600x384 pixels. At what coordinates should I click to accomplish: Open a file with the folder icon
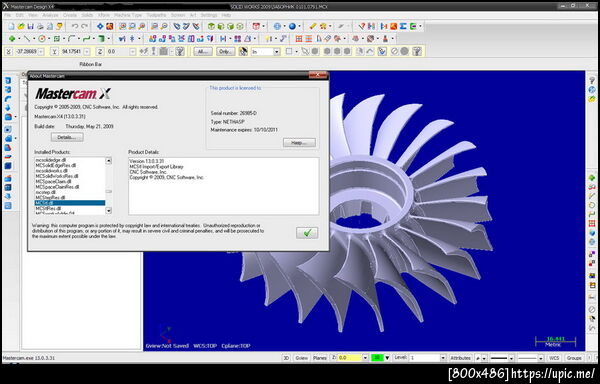[21, 26]
